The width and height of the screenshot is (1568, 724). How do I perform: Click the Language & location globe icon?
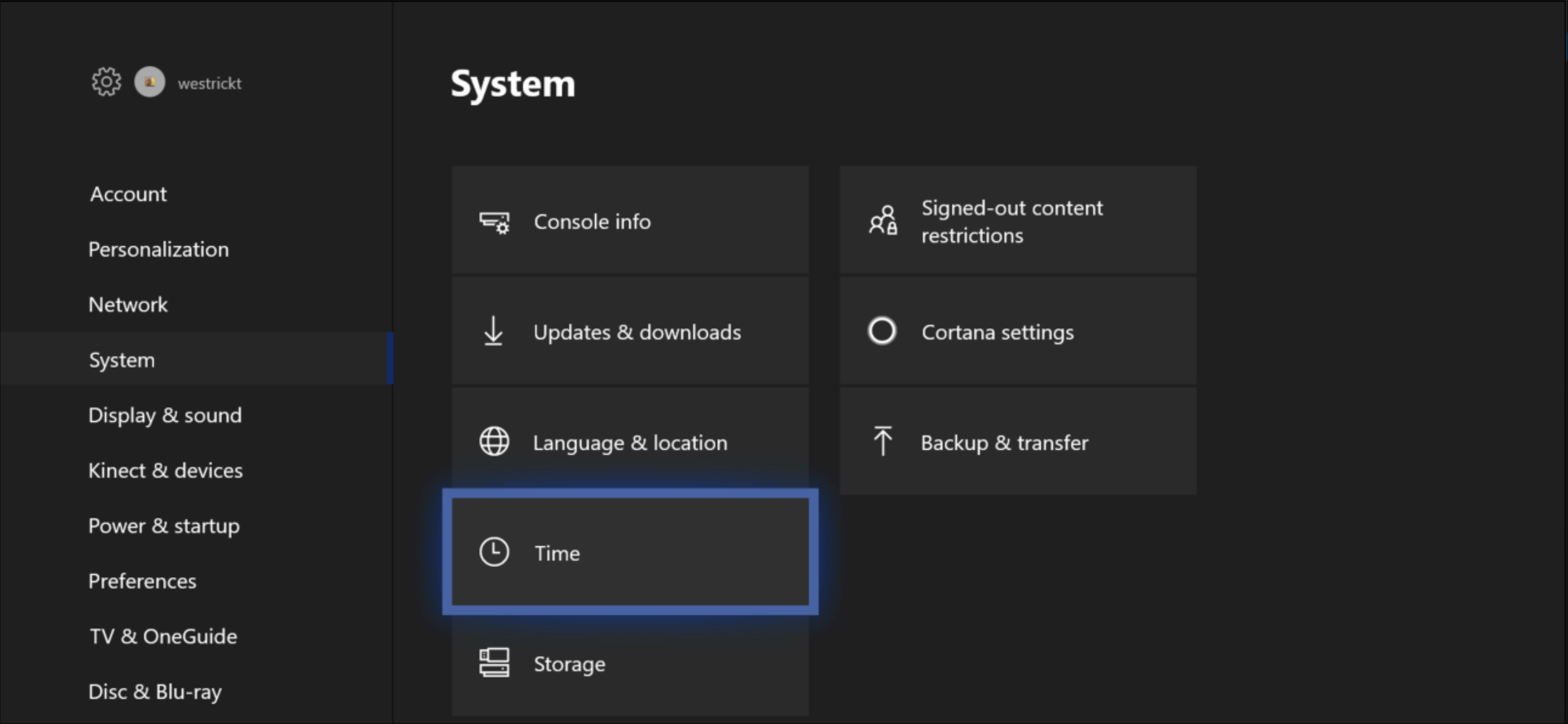494,442
